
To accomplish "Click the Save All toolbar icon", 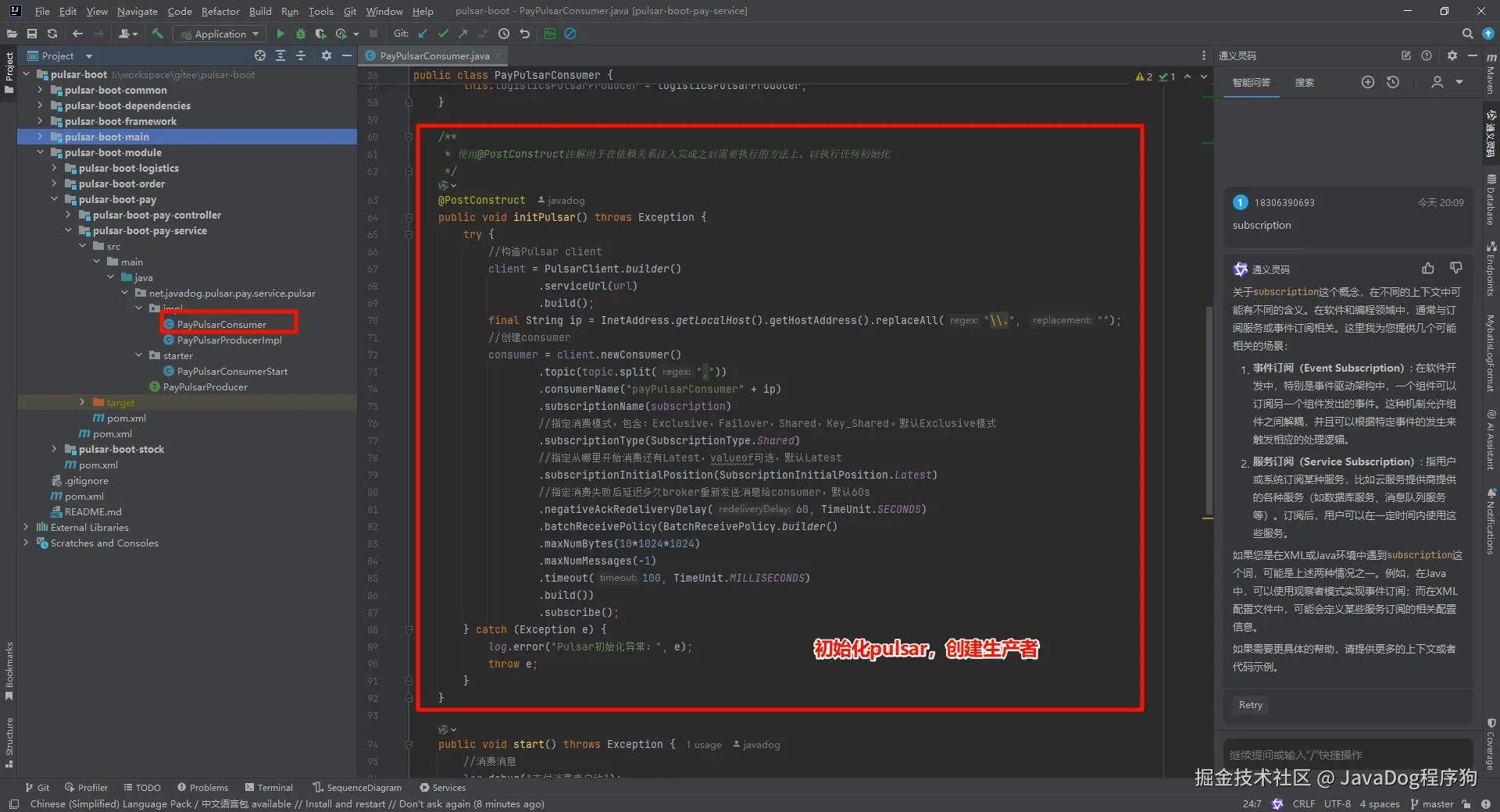I will (32, 34).
